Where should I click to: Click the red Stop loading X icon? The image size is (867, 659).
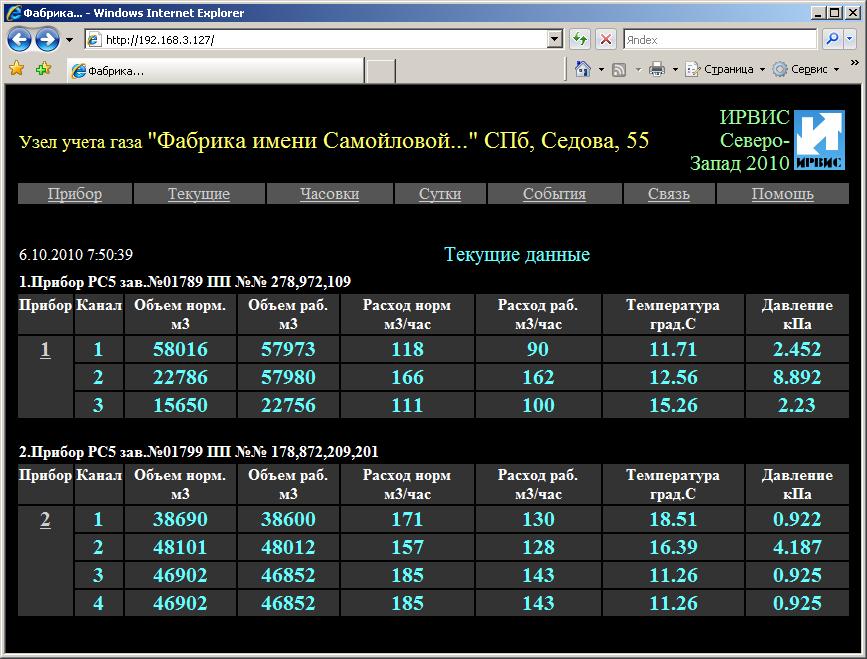point(606,40)
